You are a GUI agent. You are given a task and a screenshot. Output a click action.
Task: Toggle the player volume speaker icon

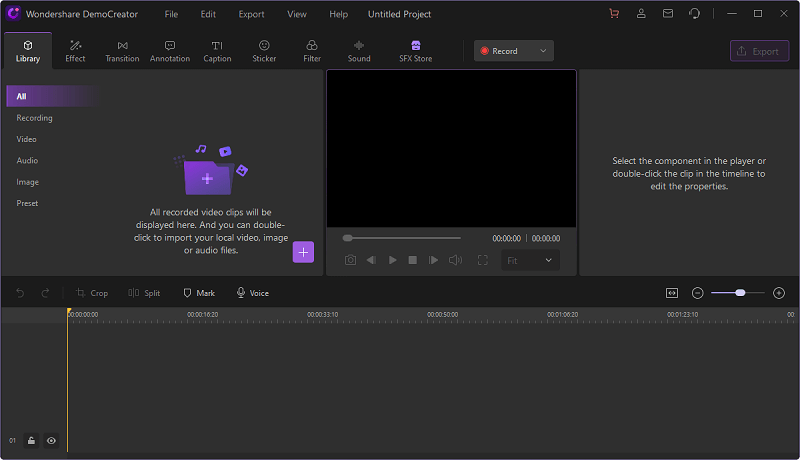pyautogui.click(x=455, y=260)
